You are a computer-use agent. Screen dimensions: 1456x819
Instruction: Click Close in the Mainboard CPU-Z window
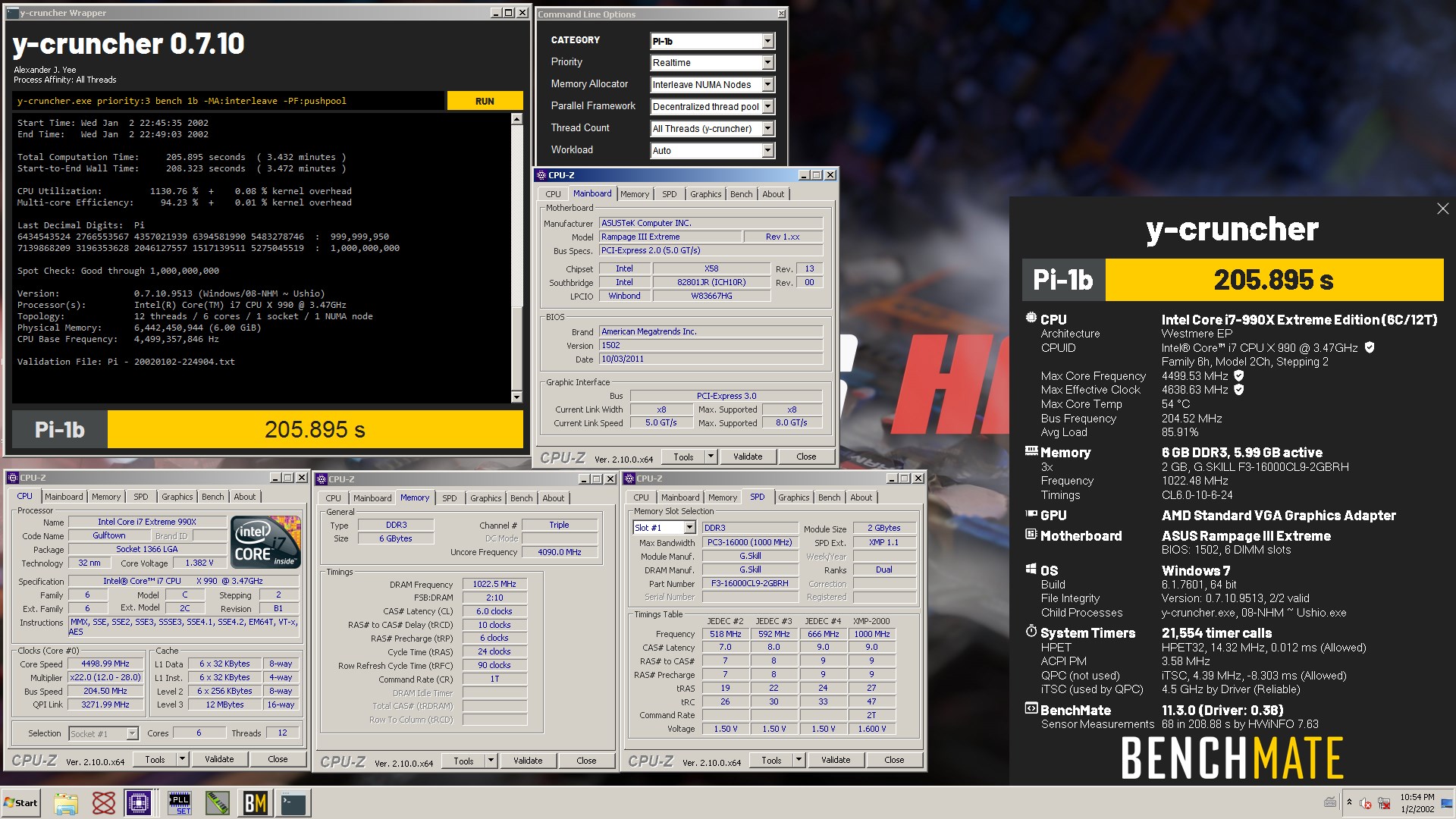[x=806, y=457]
